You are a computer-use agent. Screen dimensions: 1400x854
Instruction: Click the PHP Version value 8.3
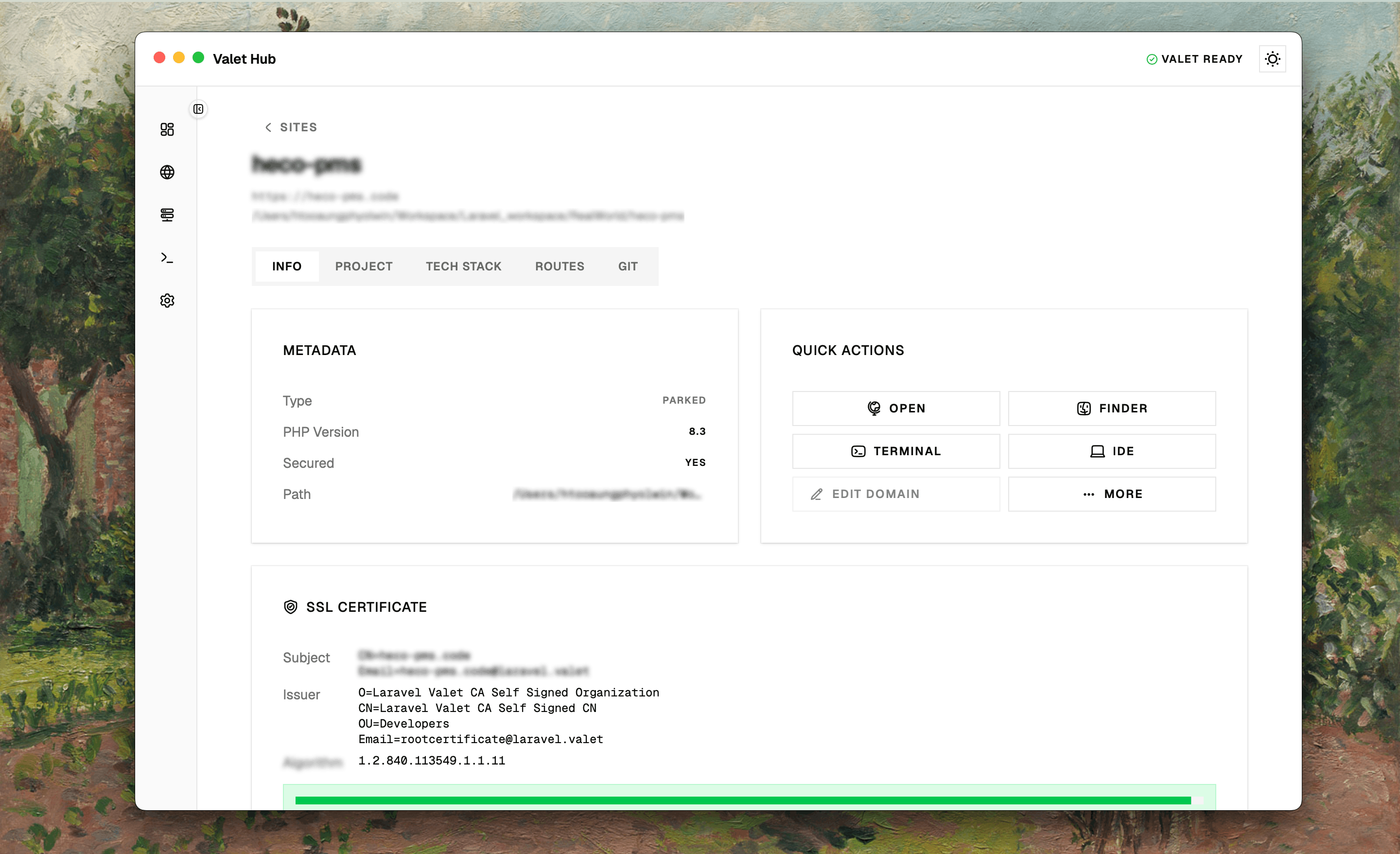pos(697,431)
